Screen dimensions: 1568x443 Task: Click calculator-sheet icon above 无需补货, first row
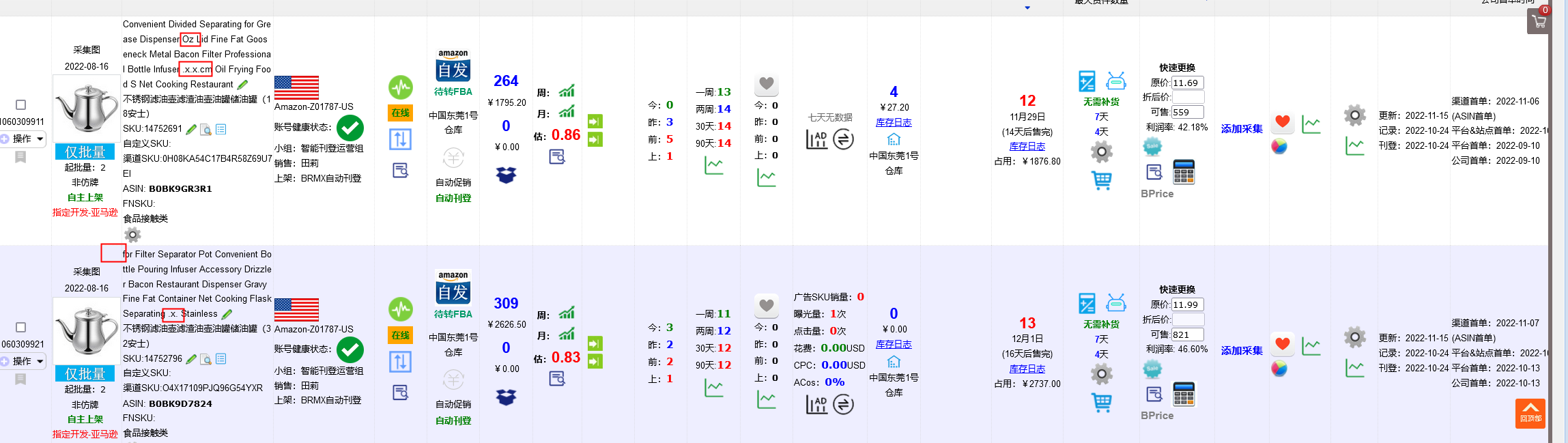coord(1087,81)
